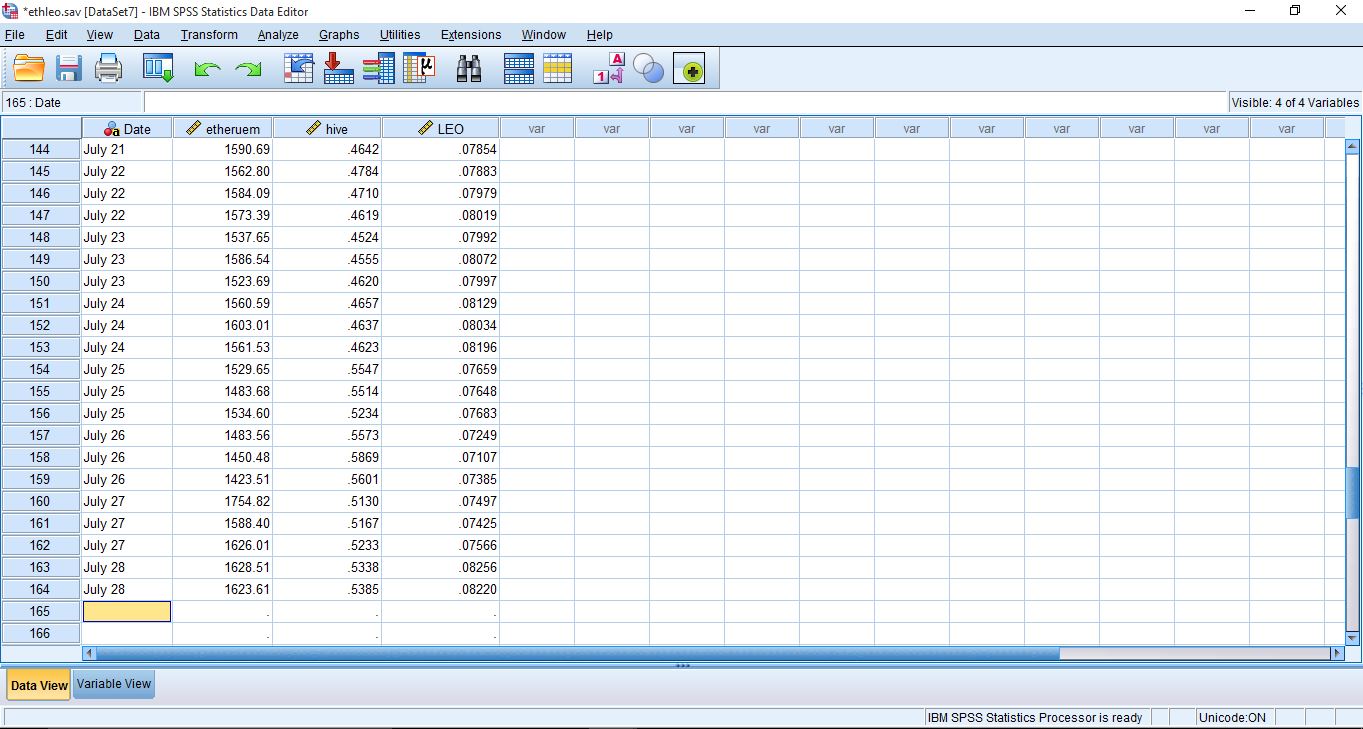Select the Data View tab
This screenshot has width=1363, height=729.
coord(39,685)
